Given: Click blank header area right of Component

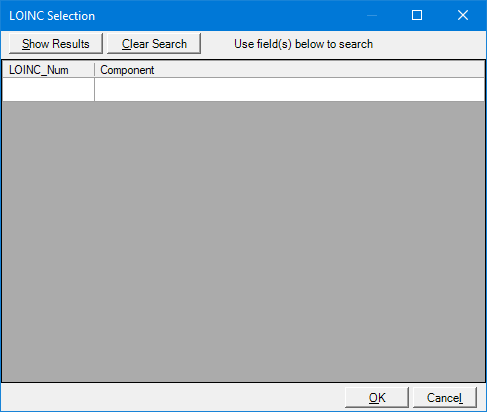Looking at the screenshot, I should click(320, 70).
